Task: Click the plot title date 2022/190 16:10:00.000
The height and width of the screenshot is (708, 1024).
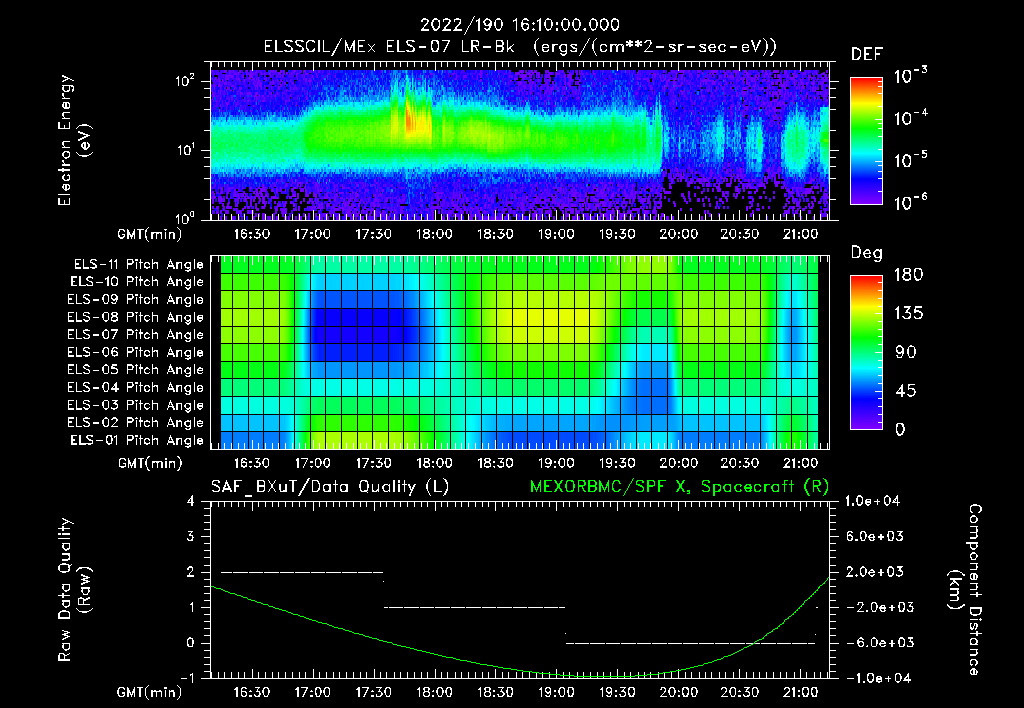Action: coord(519,25)
